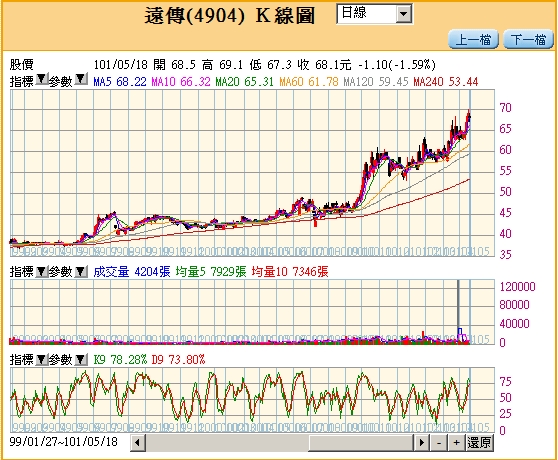Click the MA120 59.45 label
Screen dimensions: 558x460
click(375, 82)
